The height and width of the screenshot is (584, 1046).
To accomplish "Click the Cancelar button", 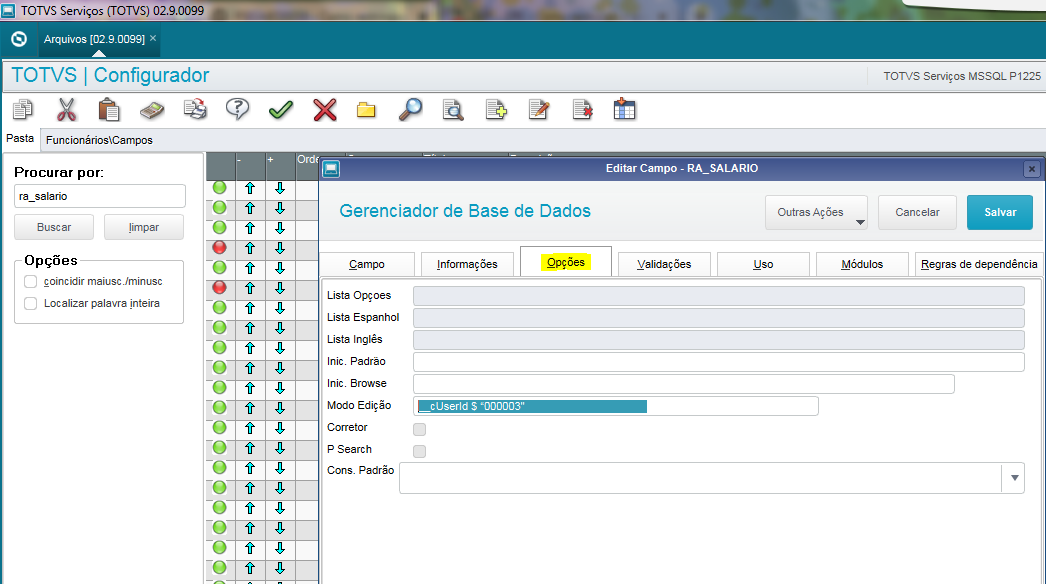I will 917,212.
